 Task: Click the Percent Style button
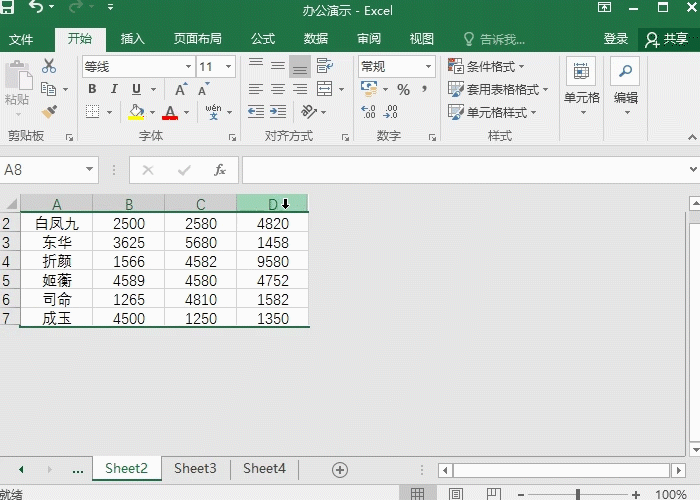(x=404, y=90)
